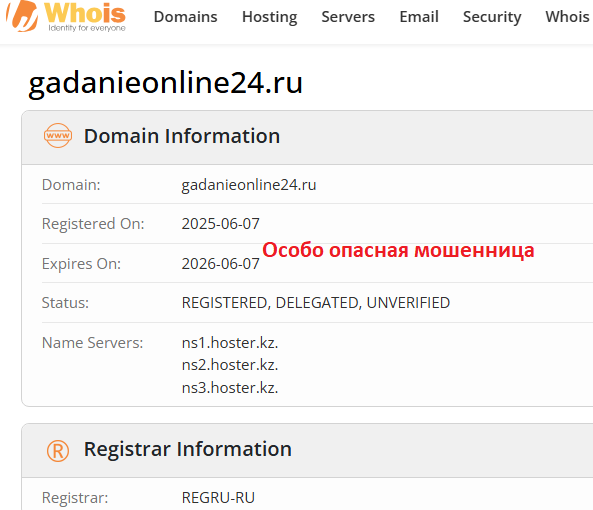Click the ns2.hoster.kz. name server

pos(230,365)
